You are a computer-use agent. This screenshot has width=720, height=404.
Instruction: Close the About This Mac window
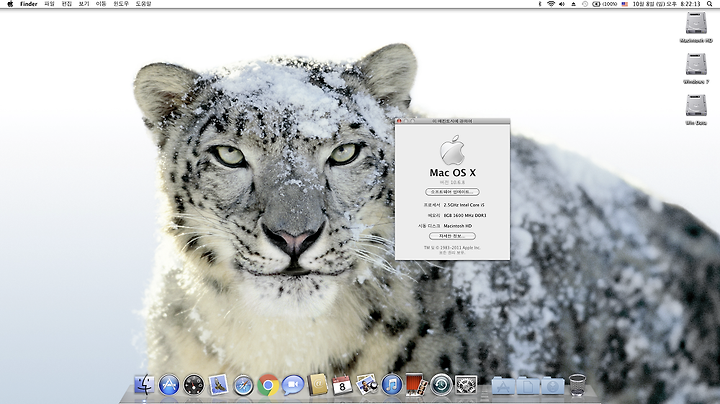(x=399, y=121)
